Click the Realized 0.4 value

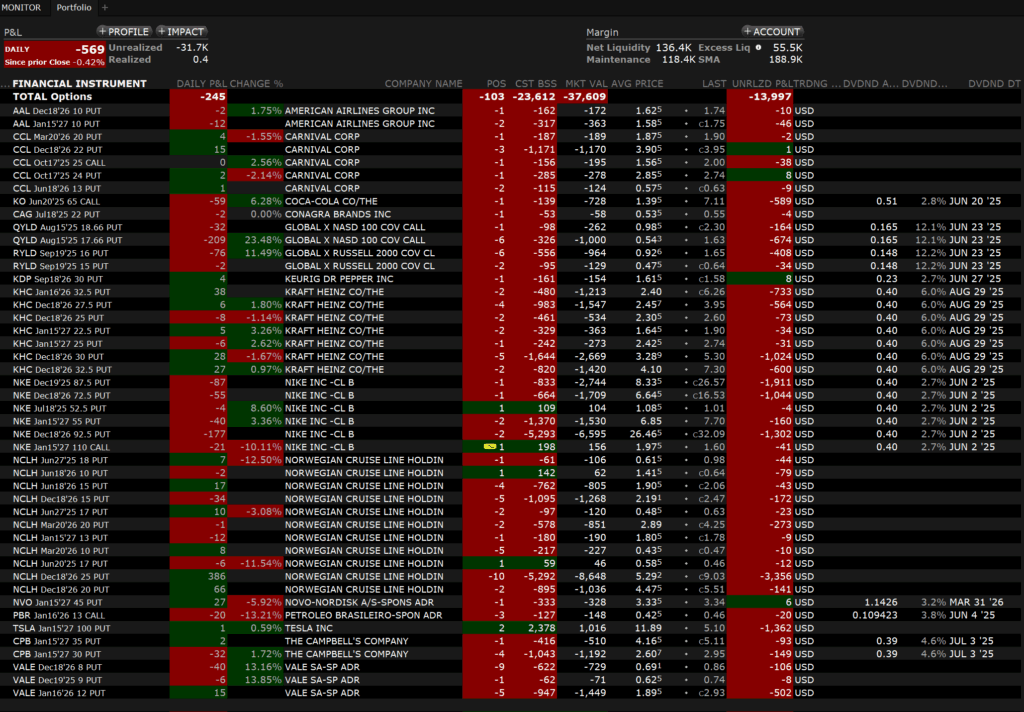[x=200, y=59]
